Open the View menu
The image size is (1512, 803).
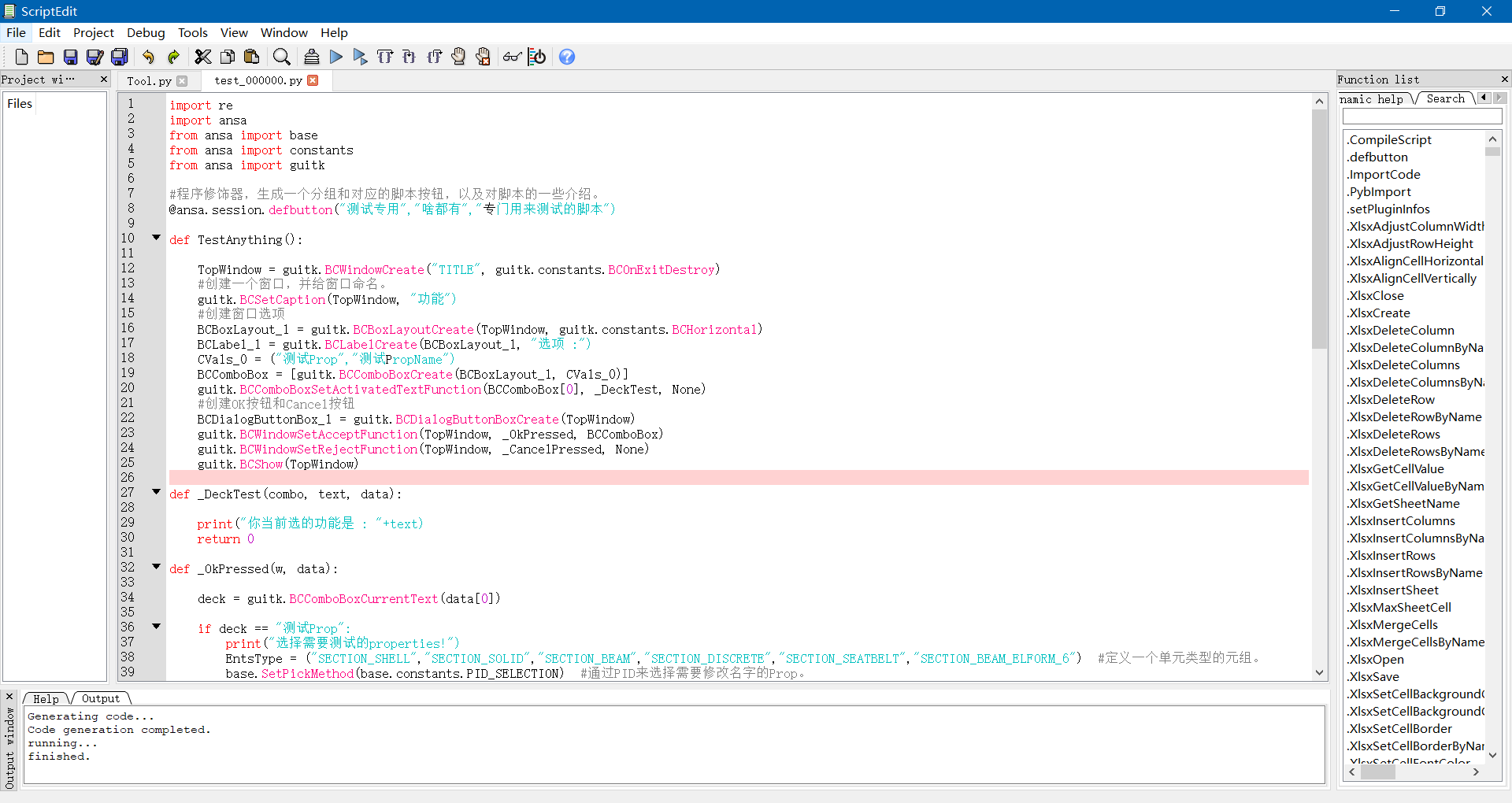234,32
